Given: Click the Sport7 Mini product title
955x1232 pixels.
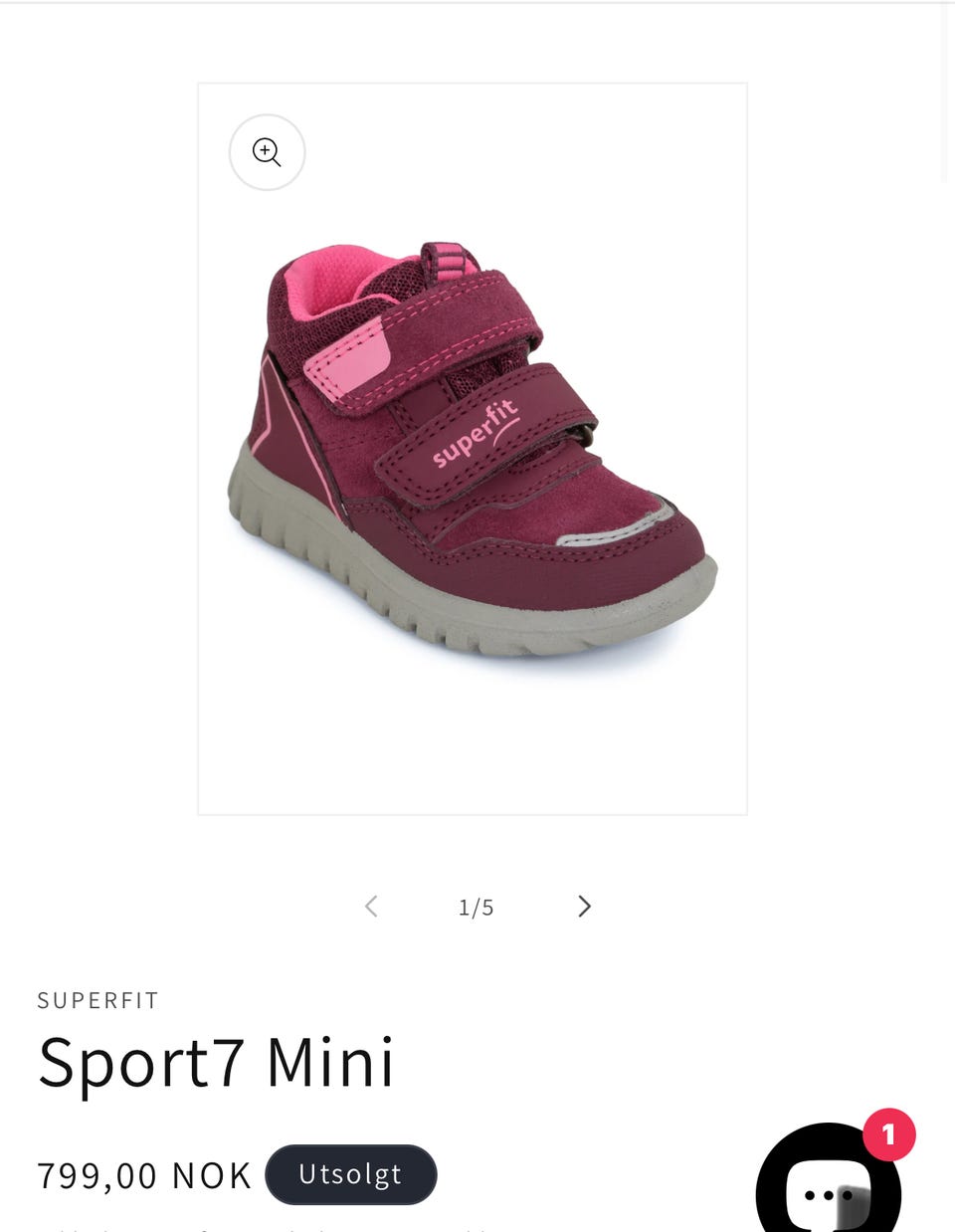Looking at the screenshot, I should point(216,1063).
